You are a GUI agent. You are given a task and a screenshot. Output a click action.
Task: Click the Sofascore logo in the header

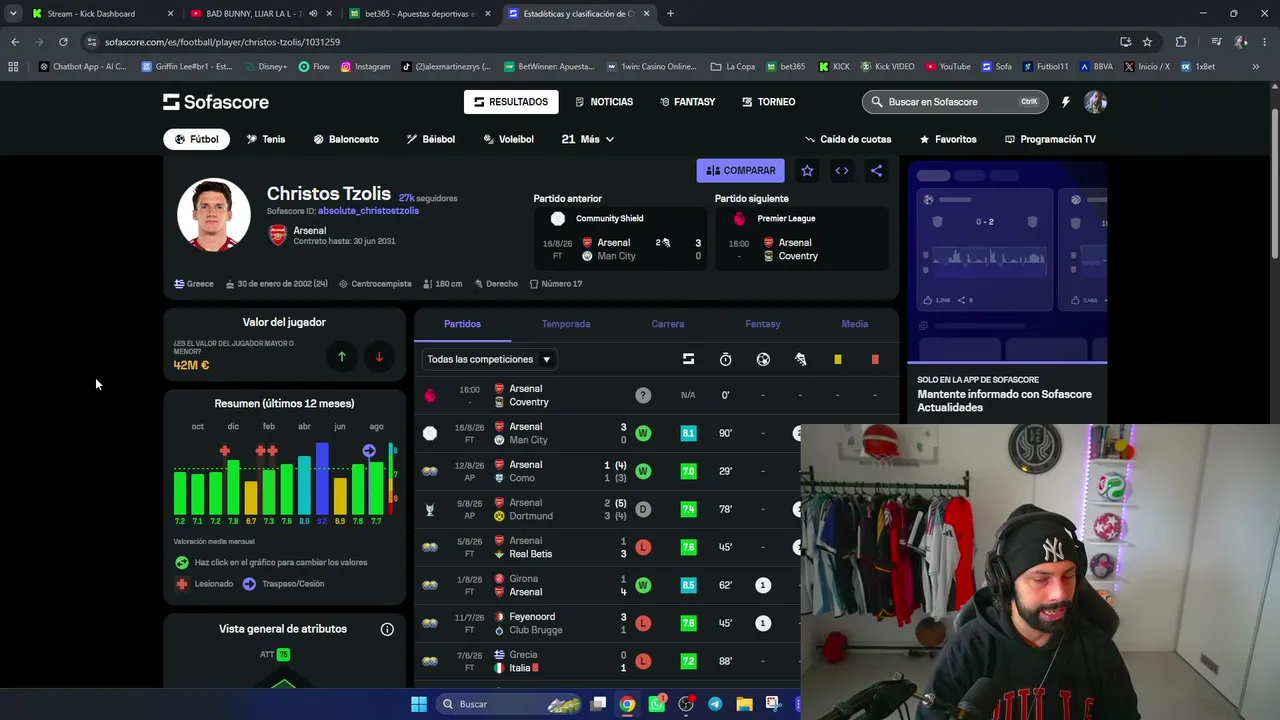pyautogui.click(x=216, y=102)
